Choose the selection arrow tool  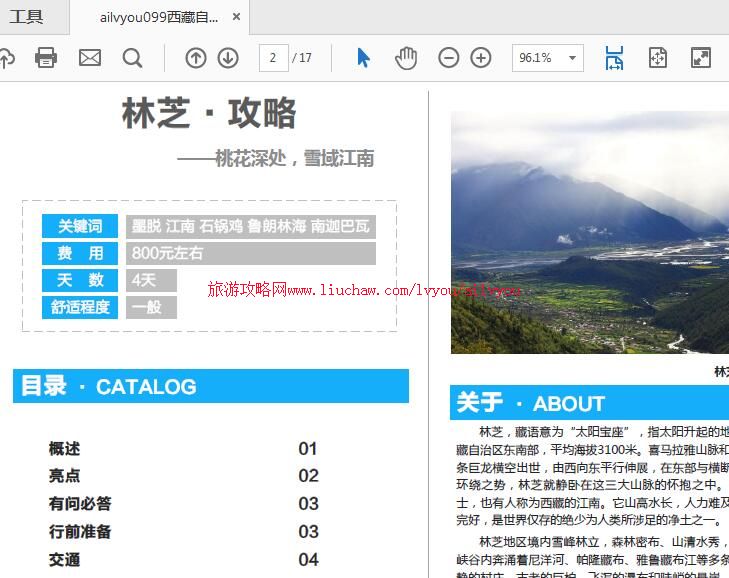363,58
